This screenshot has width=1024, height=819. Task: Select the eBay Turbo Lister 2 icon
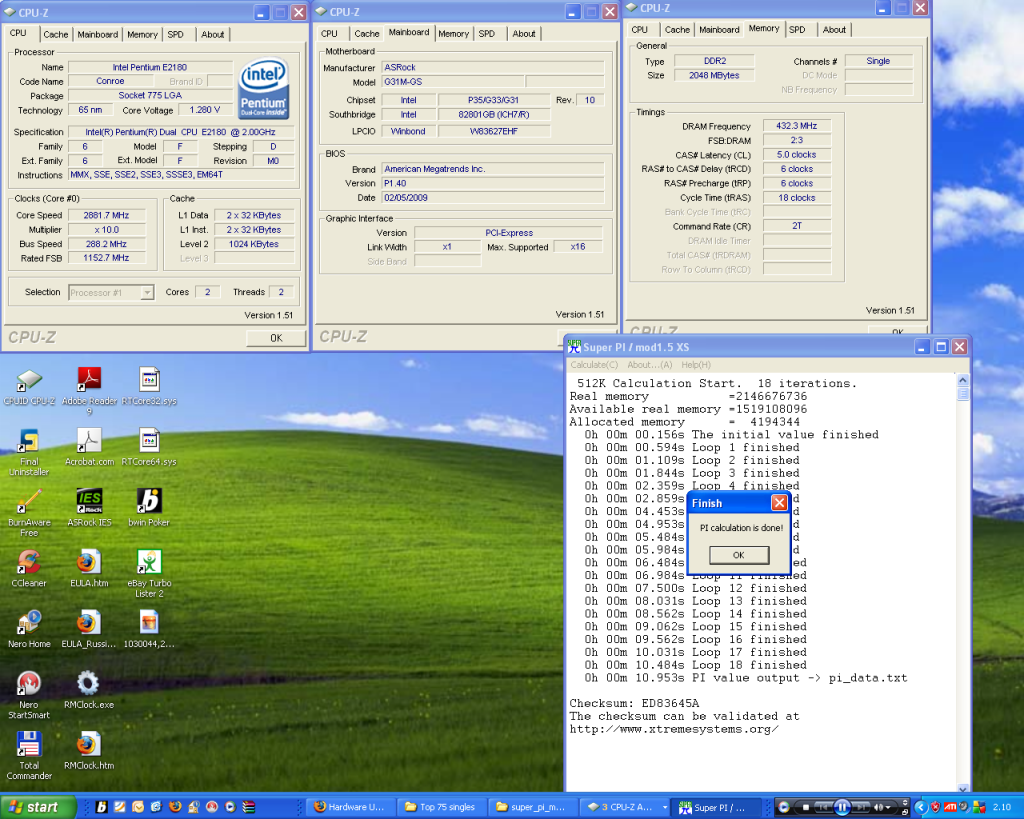point(149,562)
